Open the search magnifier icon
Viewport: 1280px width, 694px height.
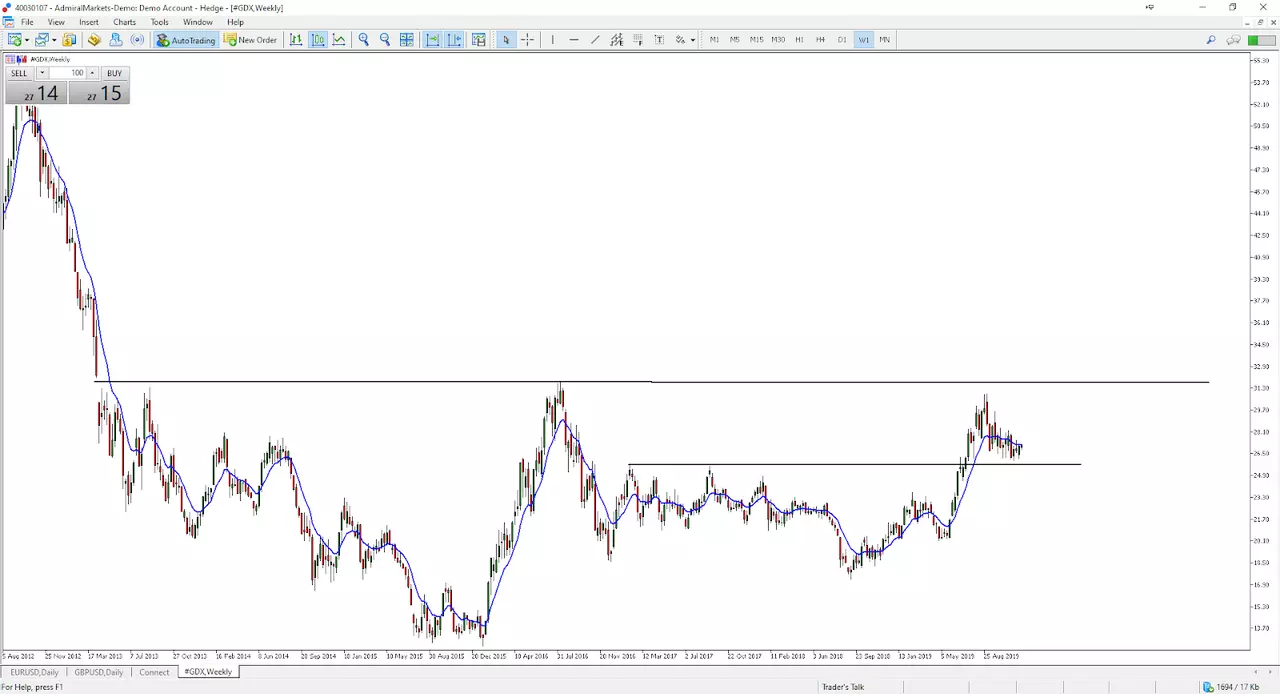click(x=1210, y=40)
